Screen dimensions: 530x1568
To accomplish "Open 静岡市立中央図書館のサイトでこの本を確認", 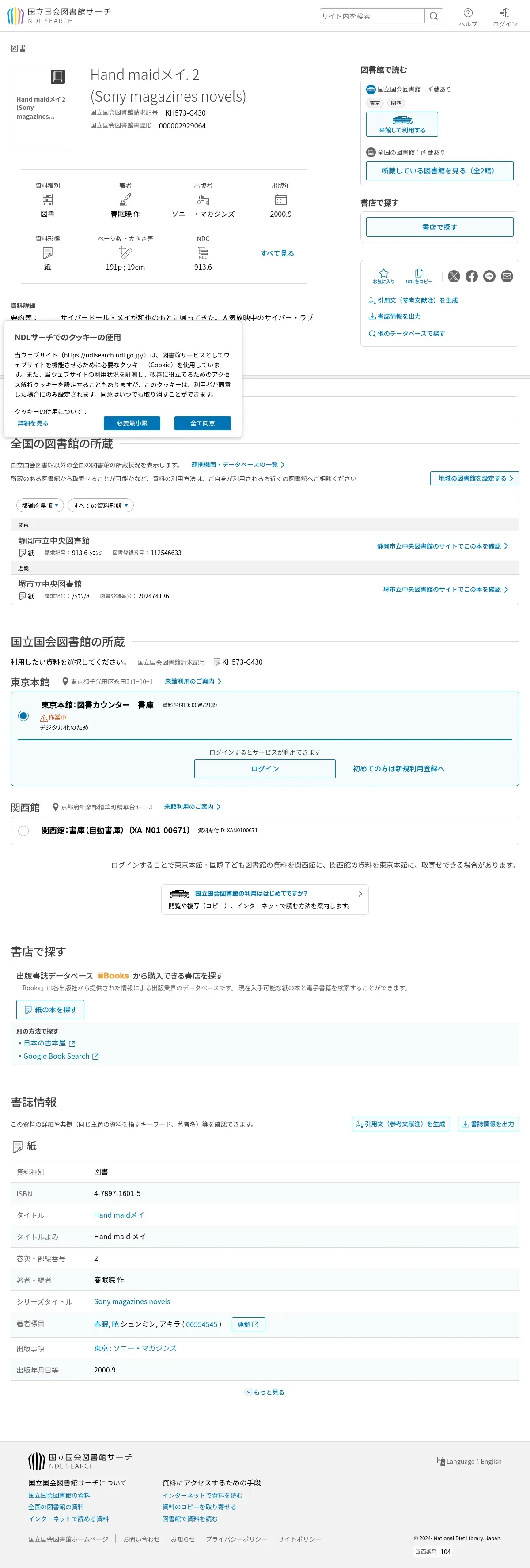I will tap(442, 546).
